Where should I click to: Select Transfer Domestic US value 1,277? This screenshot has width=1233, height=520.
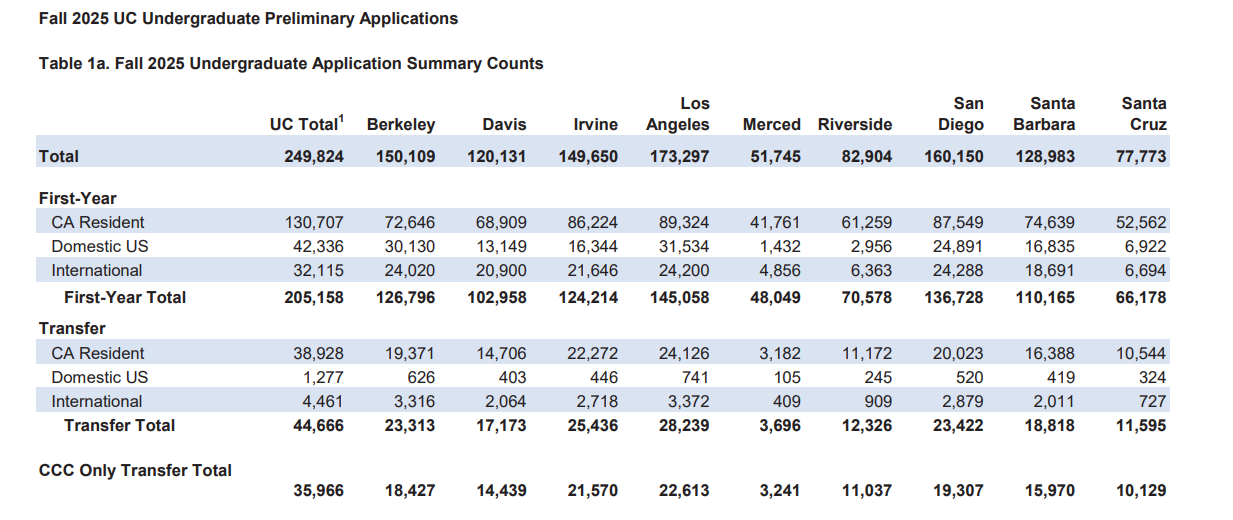(x=324, y=377)
